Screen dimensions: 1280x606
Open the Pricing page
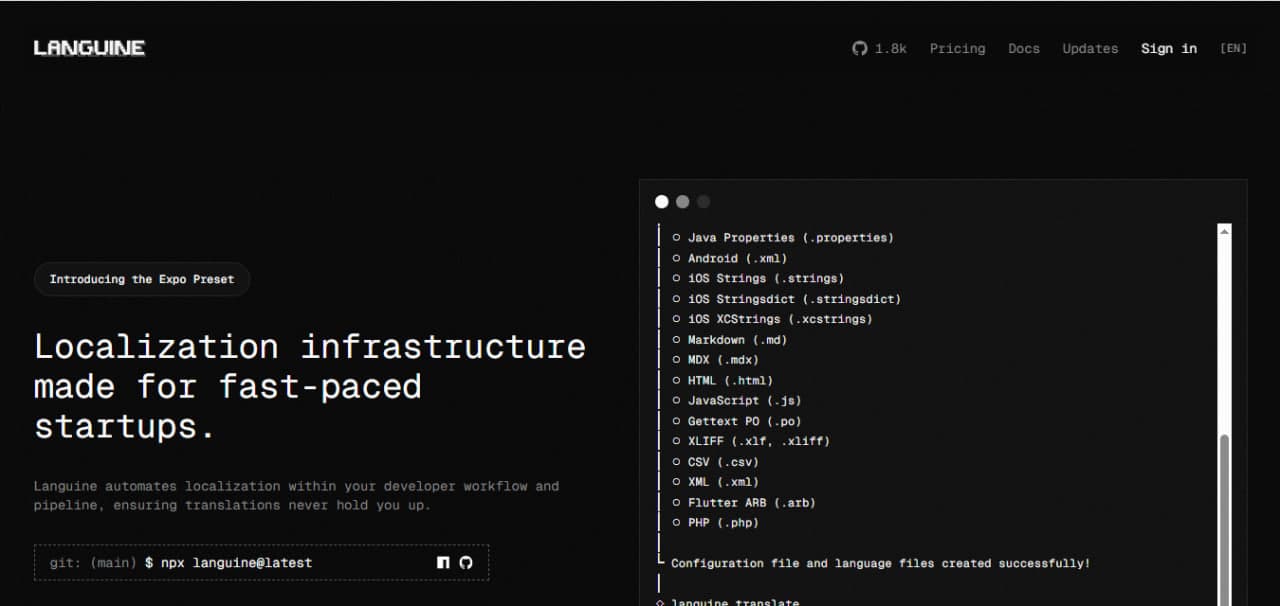957,48
